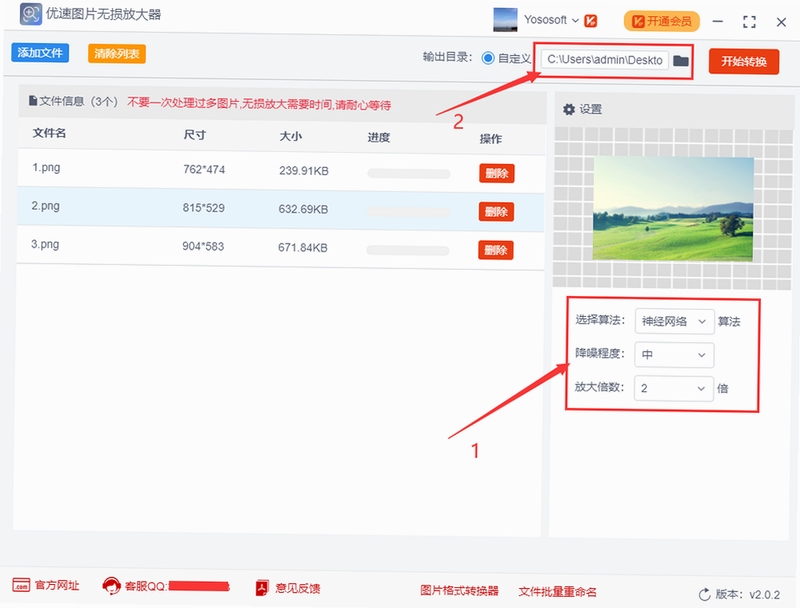Close the application window

coord(781,22)
